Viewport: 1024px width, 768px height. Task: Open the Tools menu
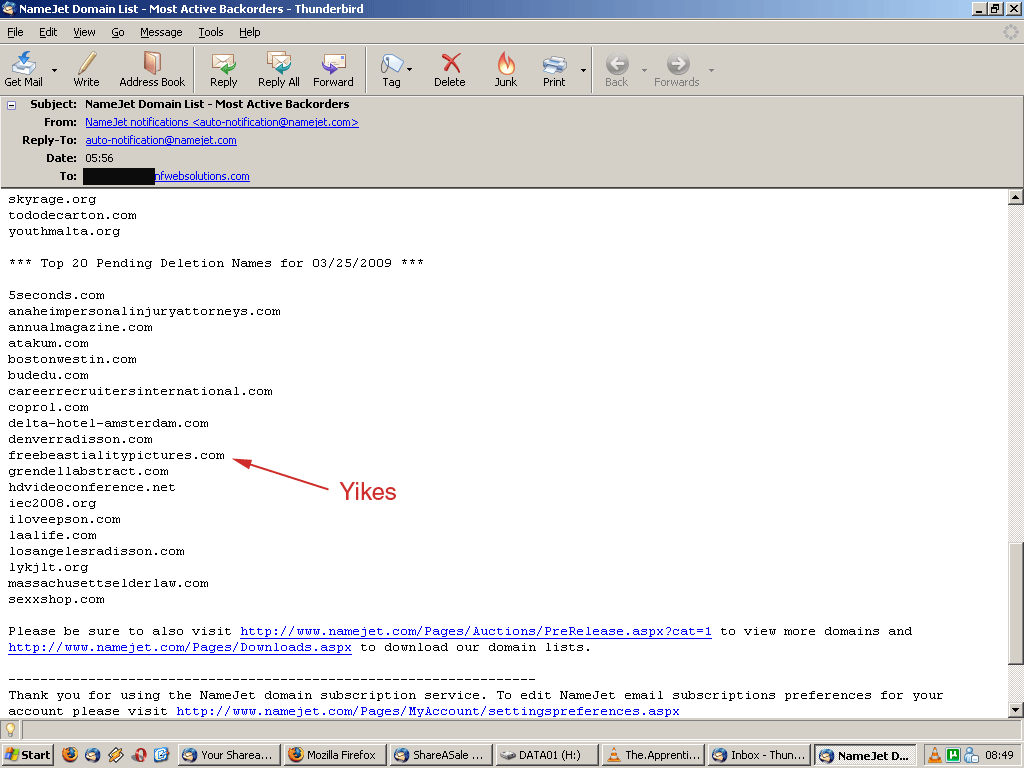210,32
